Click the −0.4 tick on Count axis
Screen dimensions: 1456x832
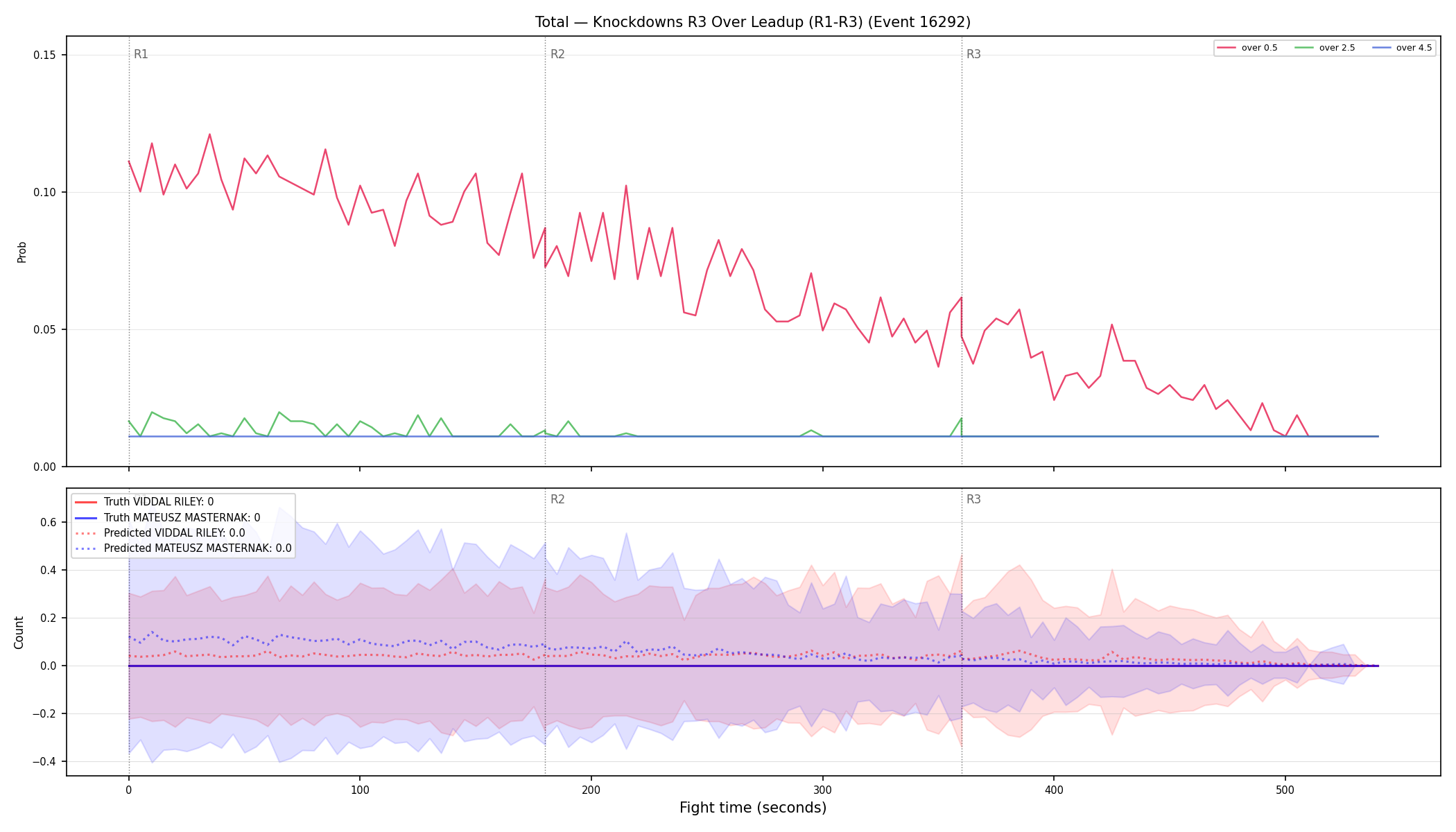click(x=44, y=762)
